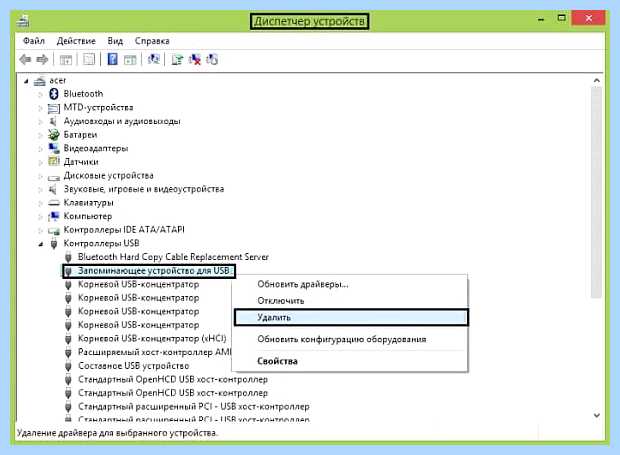Click the Bluetooth category icon

(x=54, y=94)
